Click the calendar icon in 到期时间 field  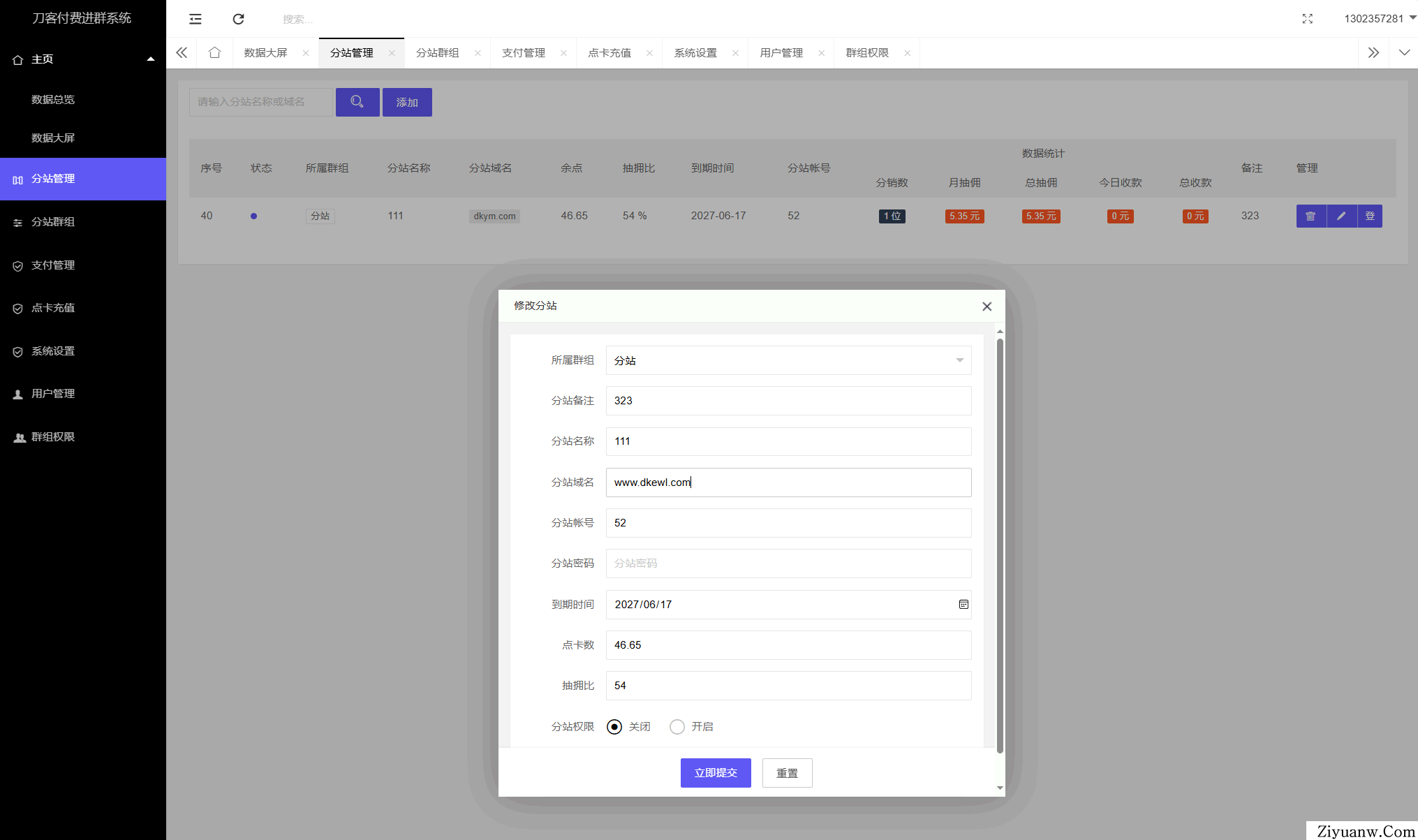pos(963,605)
